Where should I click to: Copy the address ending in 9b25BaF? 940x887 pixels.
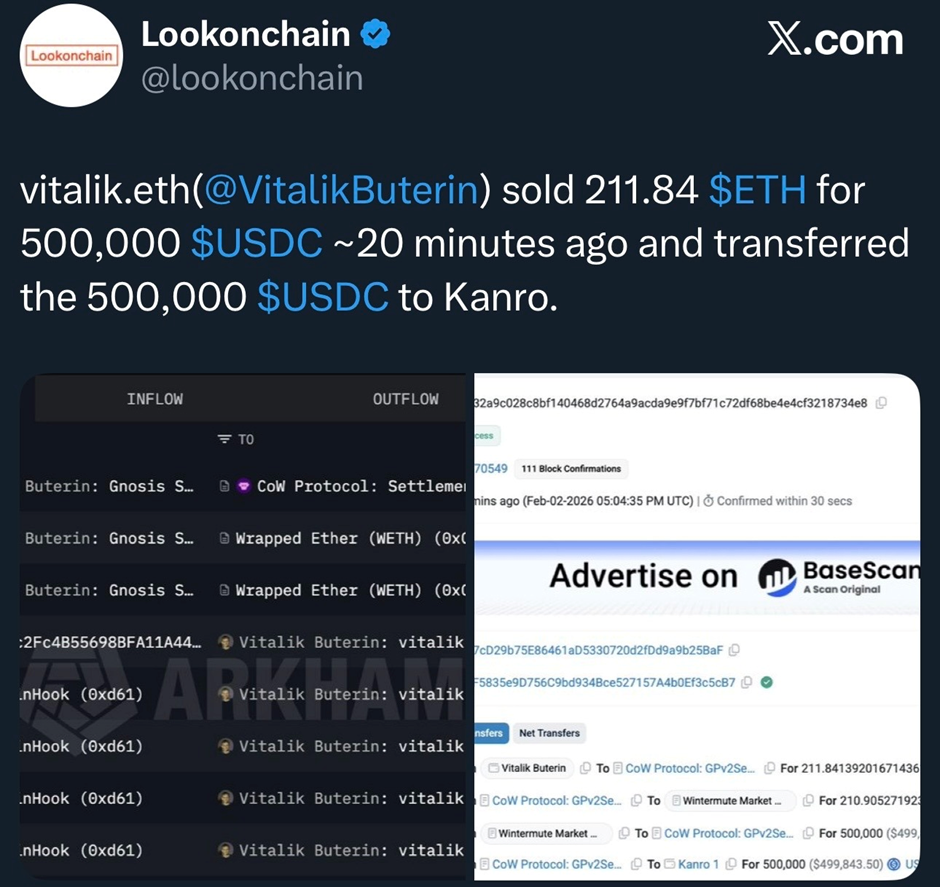click(734, 650)
